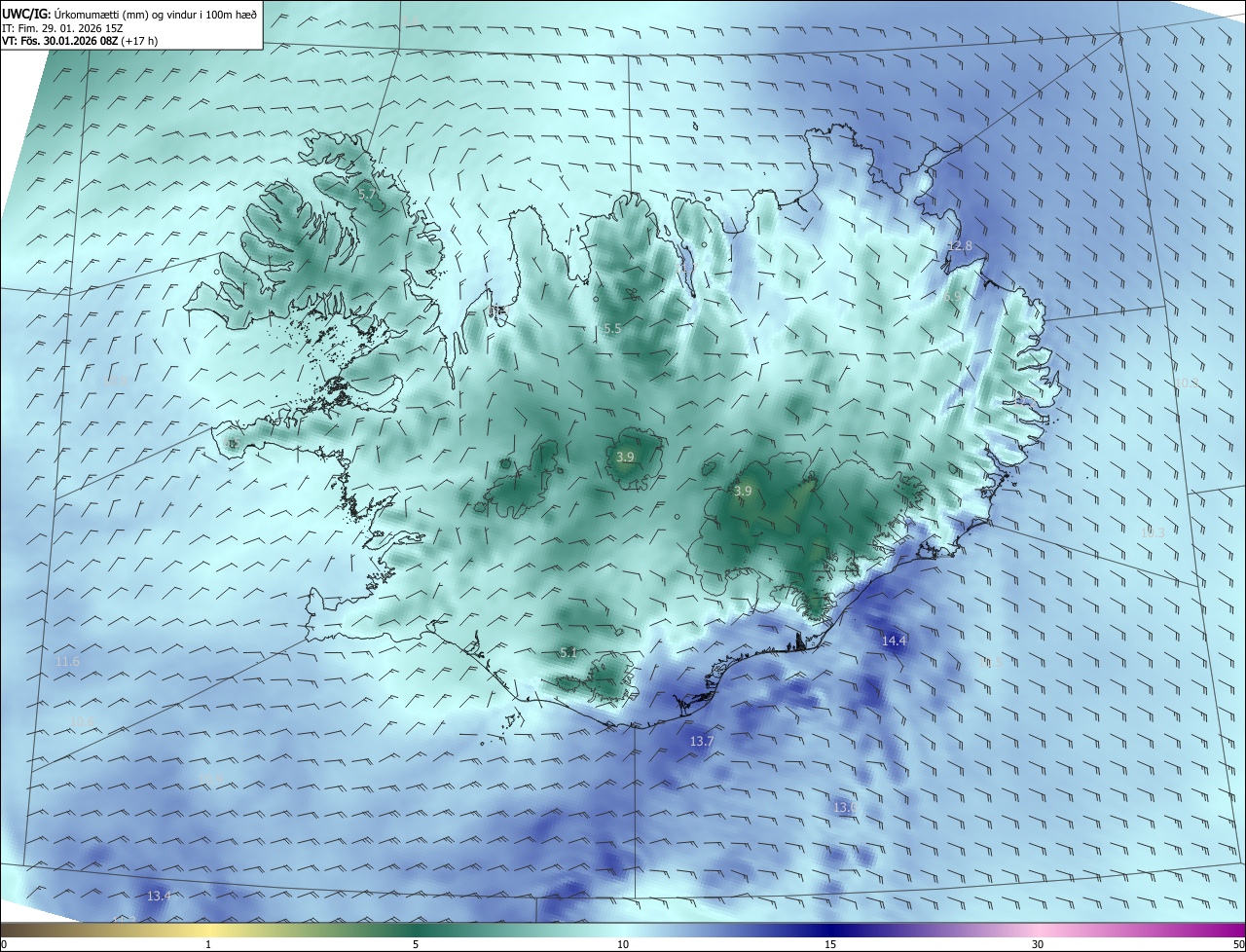The image size is (1246, 952).
Task: Click the valid time 'VT: Fös. 30.01.2026 08Z (+17 h)'
Action: pos(81,42)
